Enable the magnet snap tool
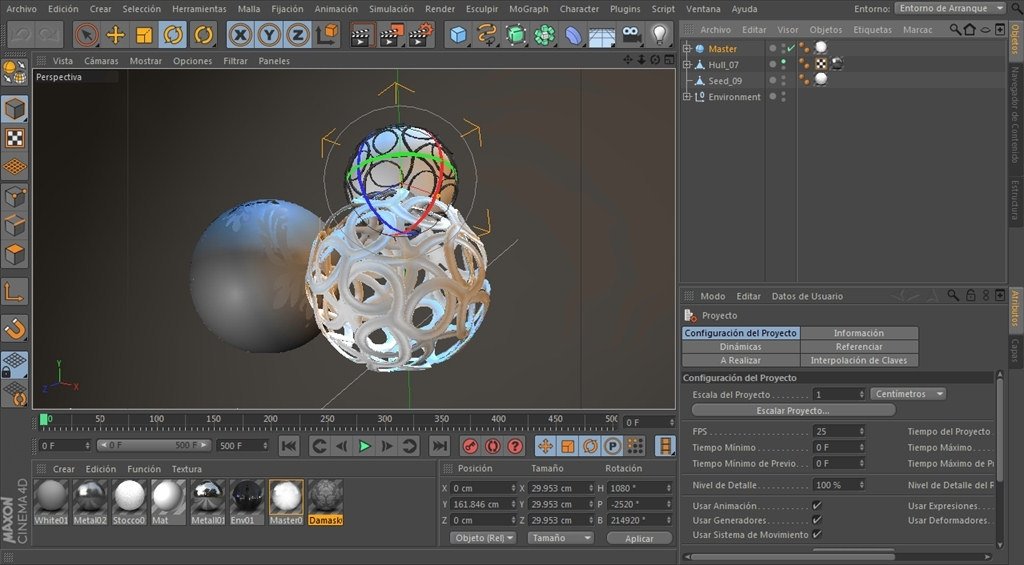The width and height of the screenshot is (1024, 565). 15,328
